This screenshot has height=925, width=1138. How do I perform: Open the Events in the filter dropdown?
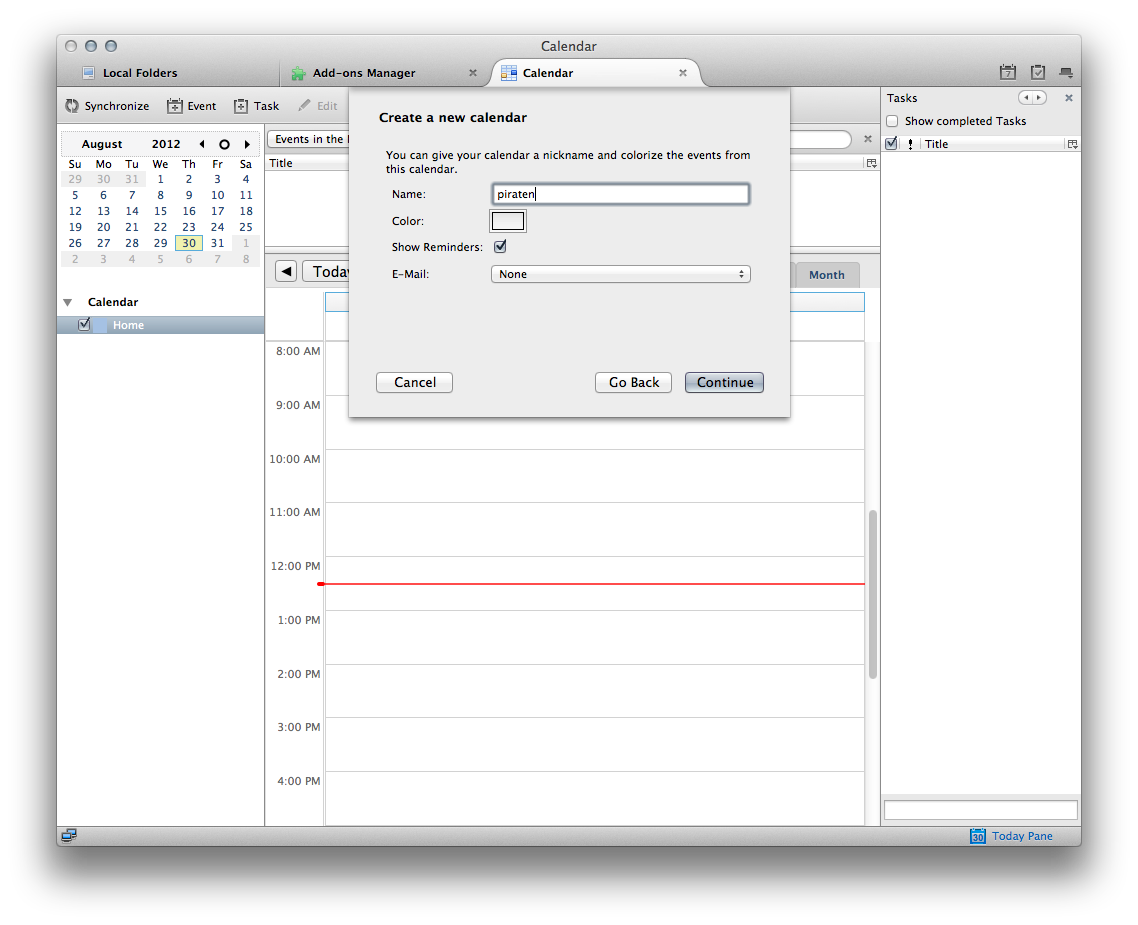(308, 140)
